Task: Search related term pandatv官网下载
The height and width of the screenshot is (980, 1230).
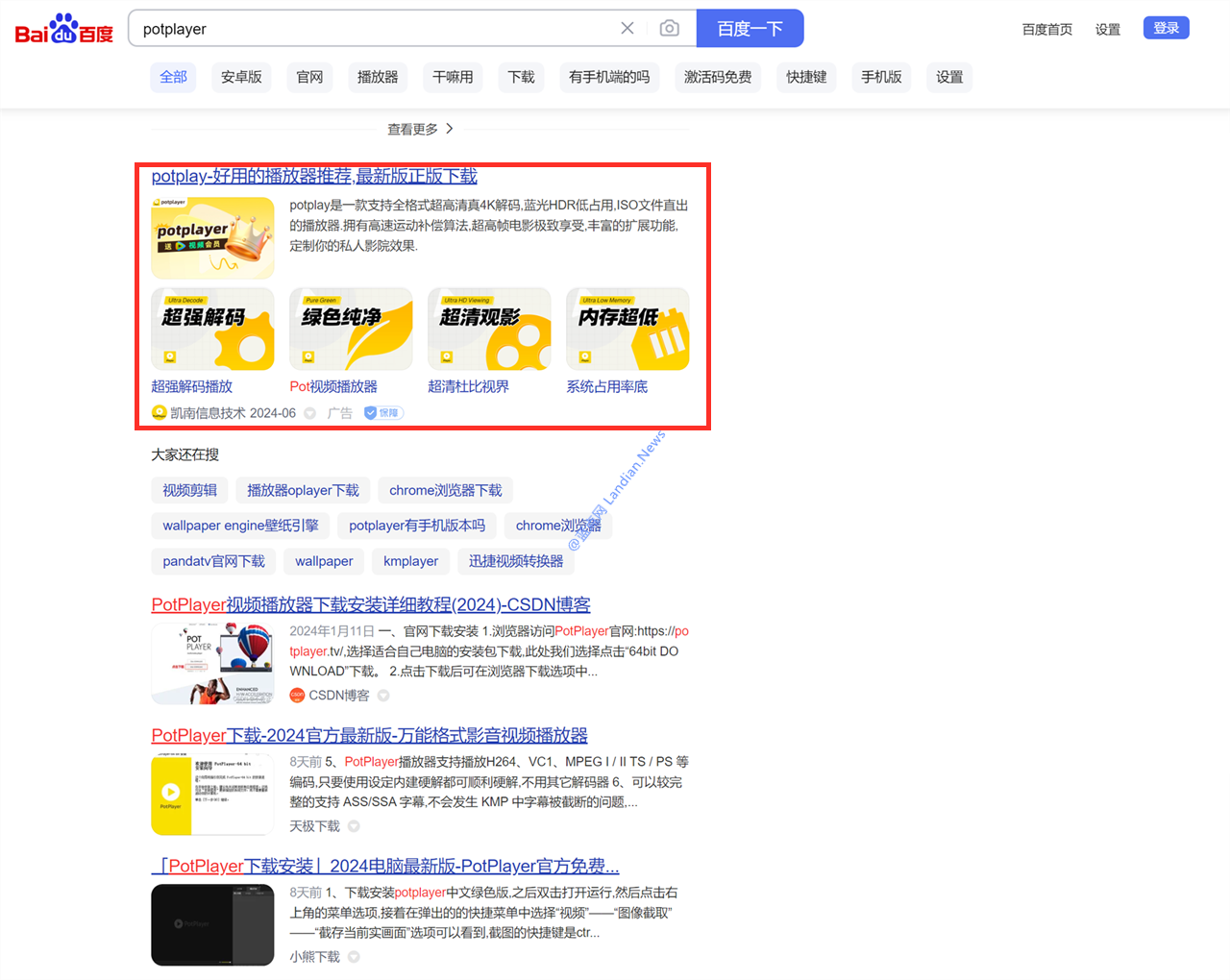Action: [x=213, y=561]
